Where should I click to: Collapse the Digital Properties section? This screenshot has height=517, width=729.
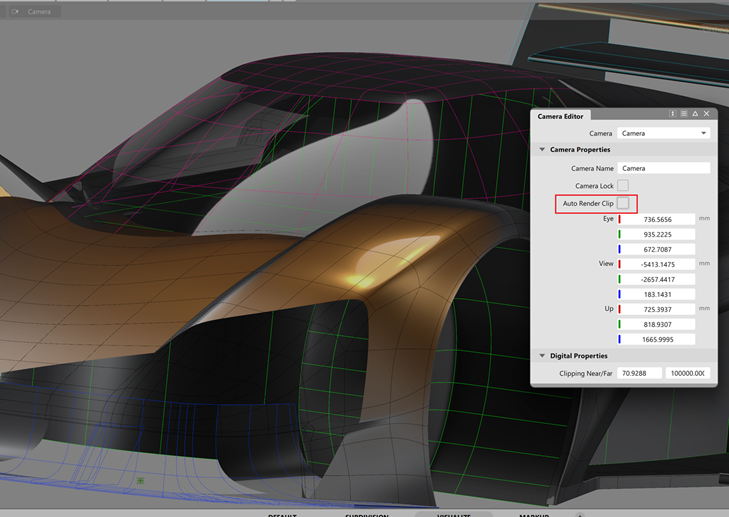tap(542, 356)
